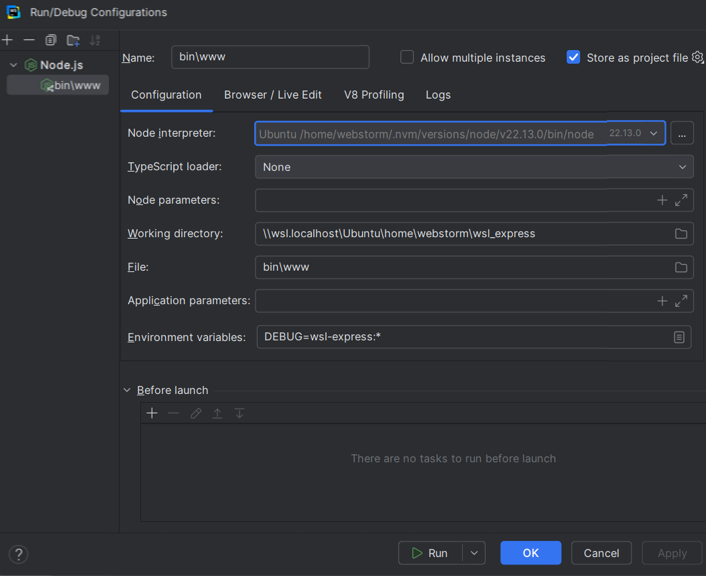Move the Before launch task up

[217, 413]
